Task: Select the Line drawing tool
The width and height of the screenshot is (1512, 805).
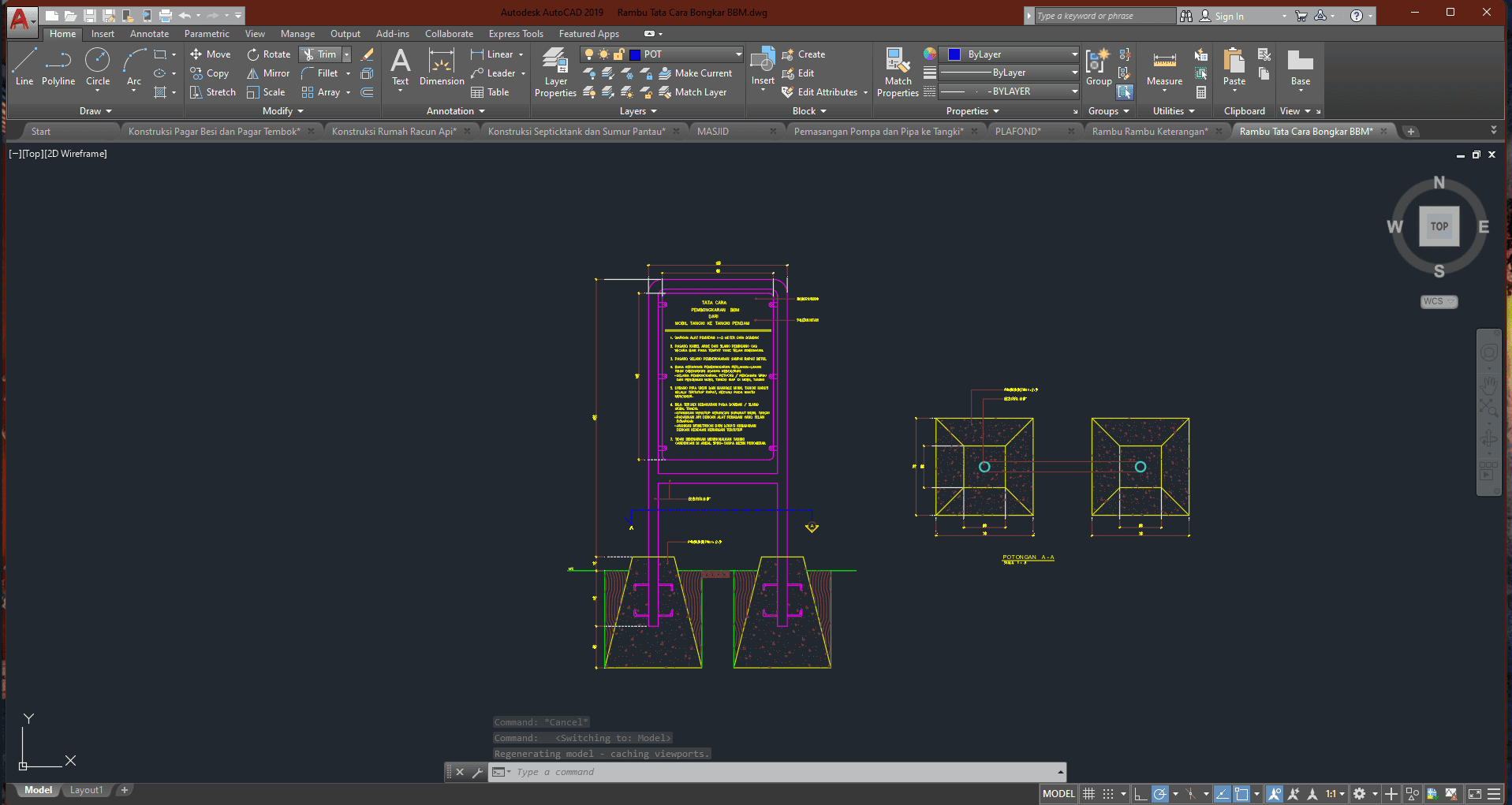Action: 24,66
